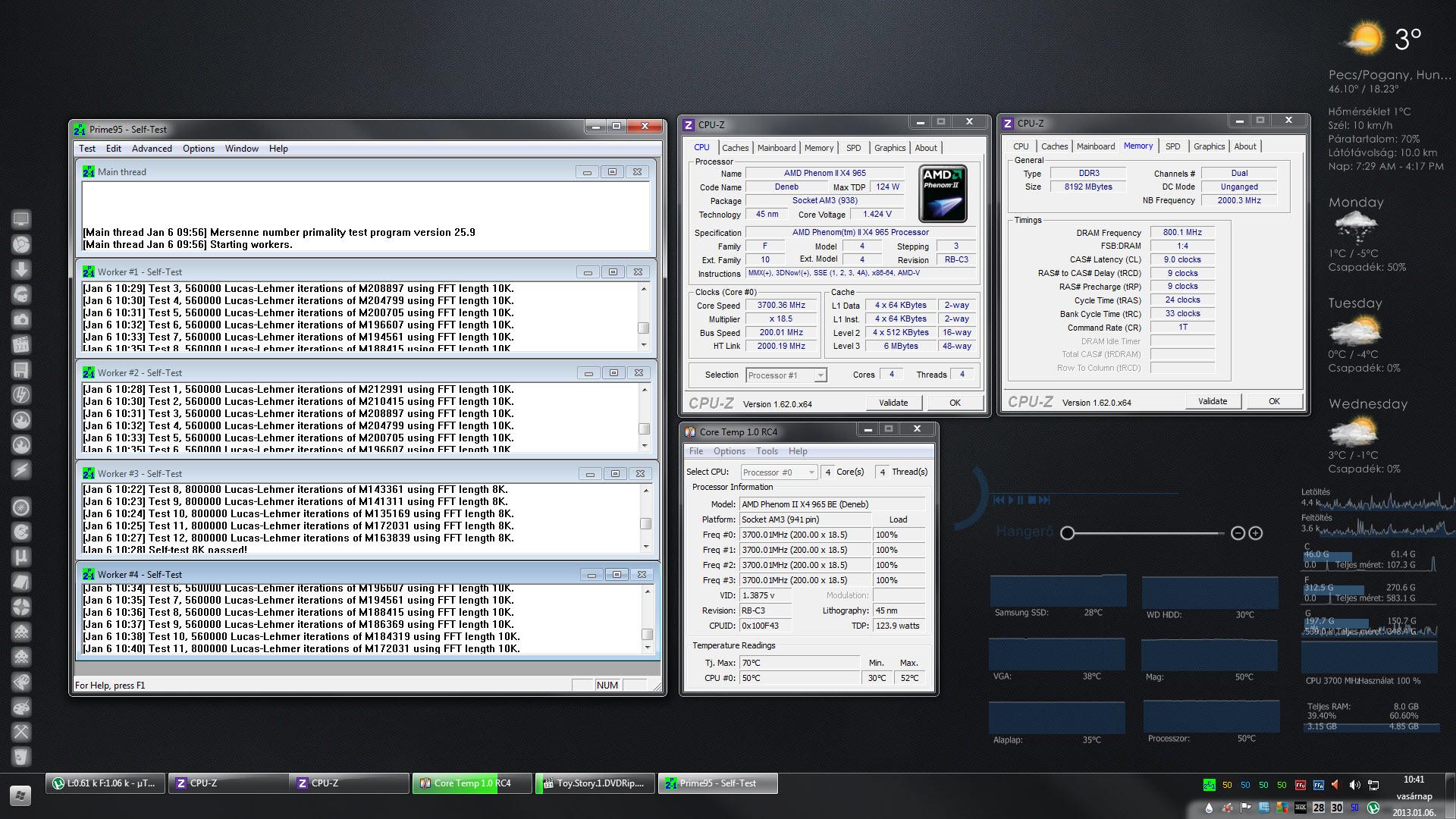Click the volume increase plus button
1456x819 pixels.
coord(1256,533)
